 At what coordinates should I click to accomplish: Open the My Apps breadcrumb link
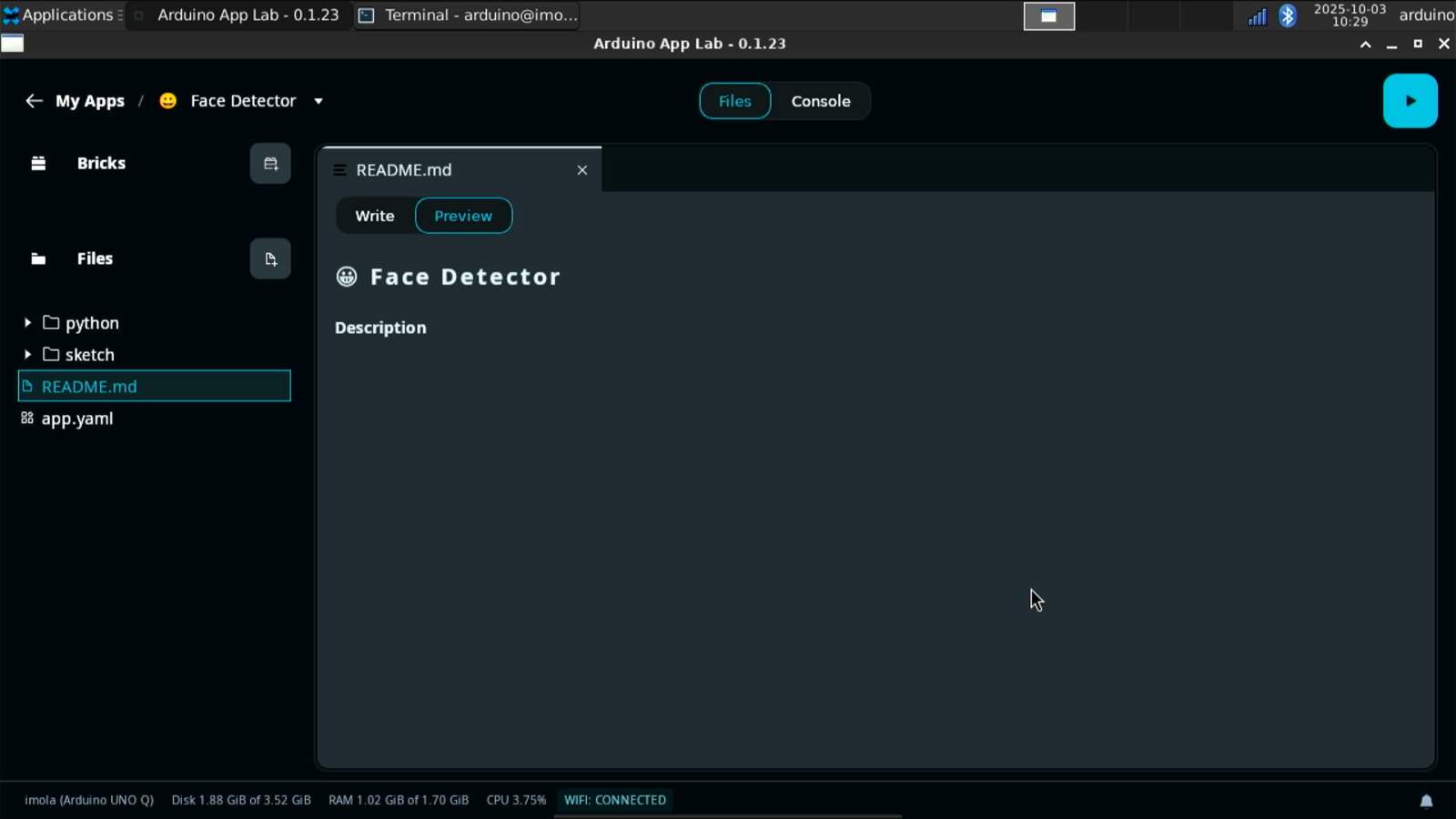89,101
